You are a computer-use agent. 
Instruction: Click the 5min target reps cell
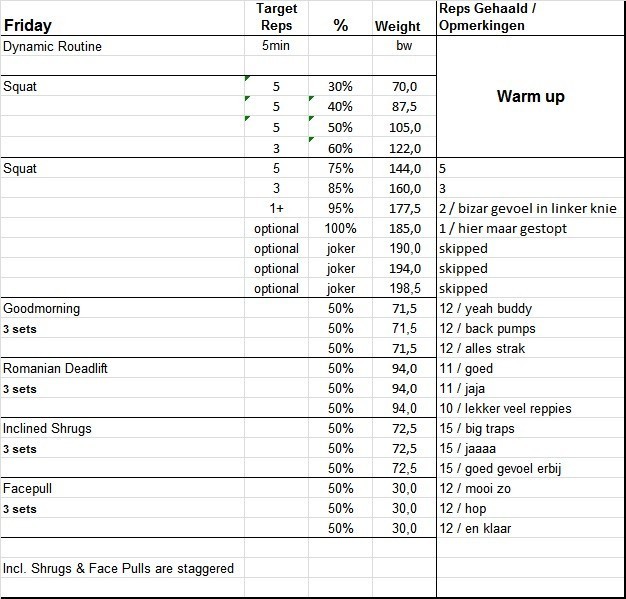[x=276, y=47]
